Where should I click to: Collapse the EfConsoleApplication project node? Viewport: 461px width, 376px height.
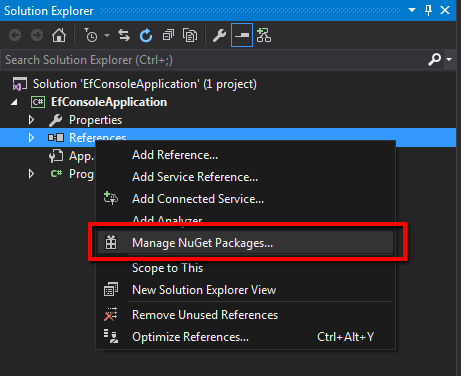(14, 102)
